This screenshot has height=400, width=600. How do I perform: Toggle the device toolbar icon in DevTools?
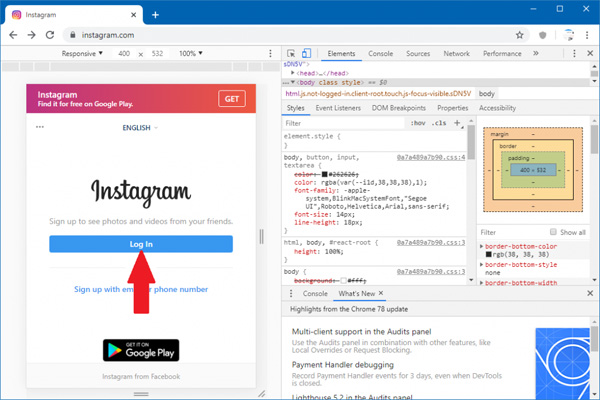pos(306,53)
